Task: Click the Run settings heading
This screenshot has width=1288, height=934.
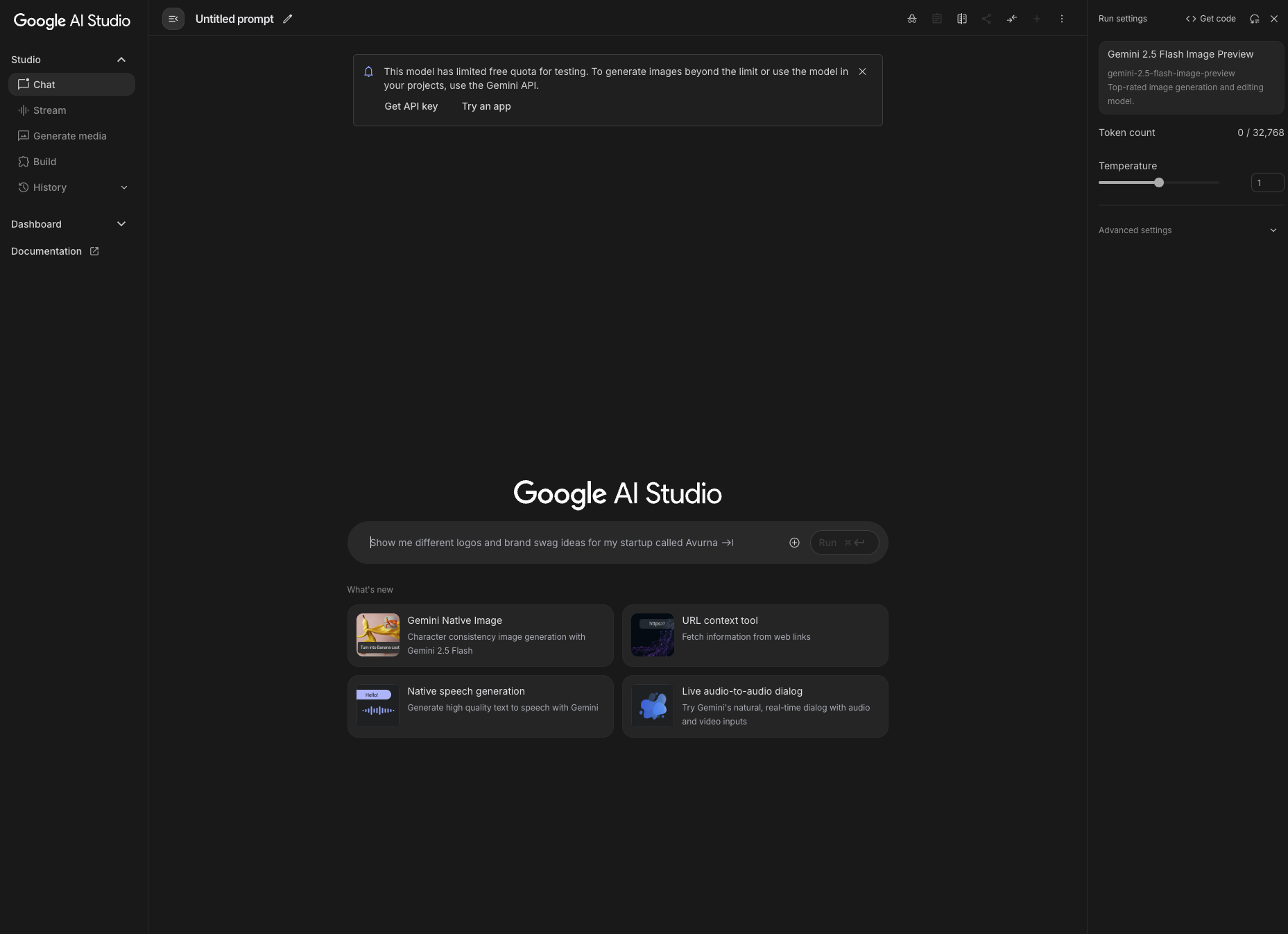Action: click(1122, 19)
